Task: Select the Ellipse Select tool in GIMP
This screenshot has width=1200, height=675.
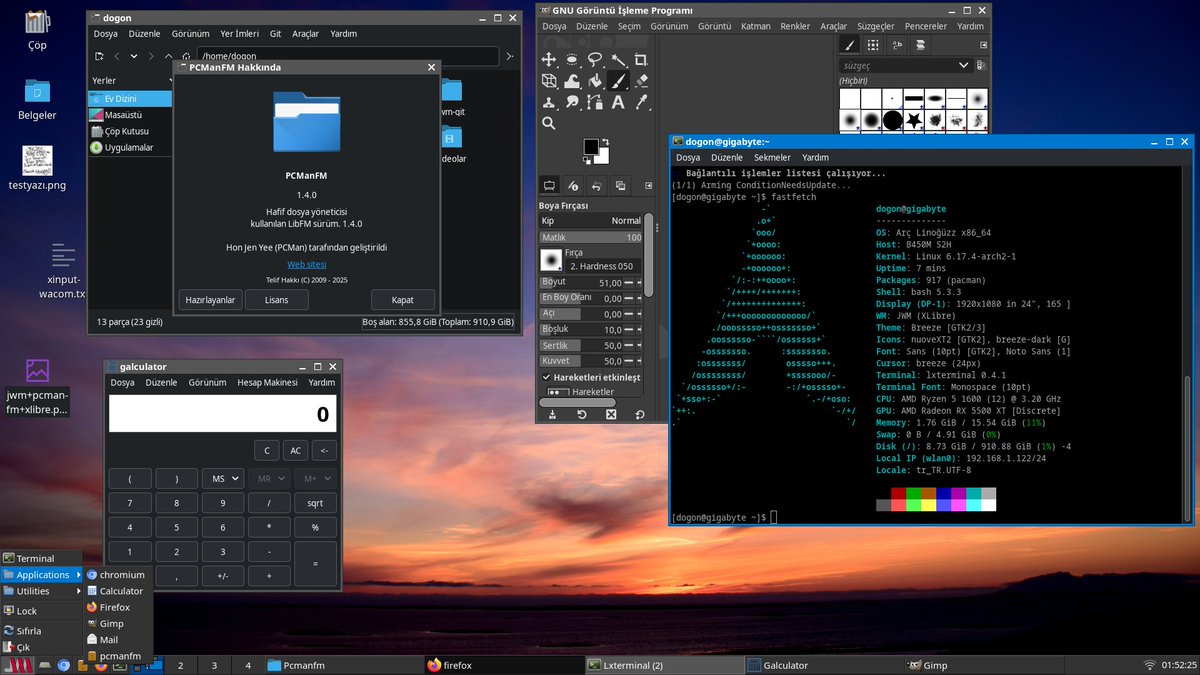Action: point(572,60)
